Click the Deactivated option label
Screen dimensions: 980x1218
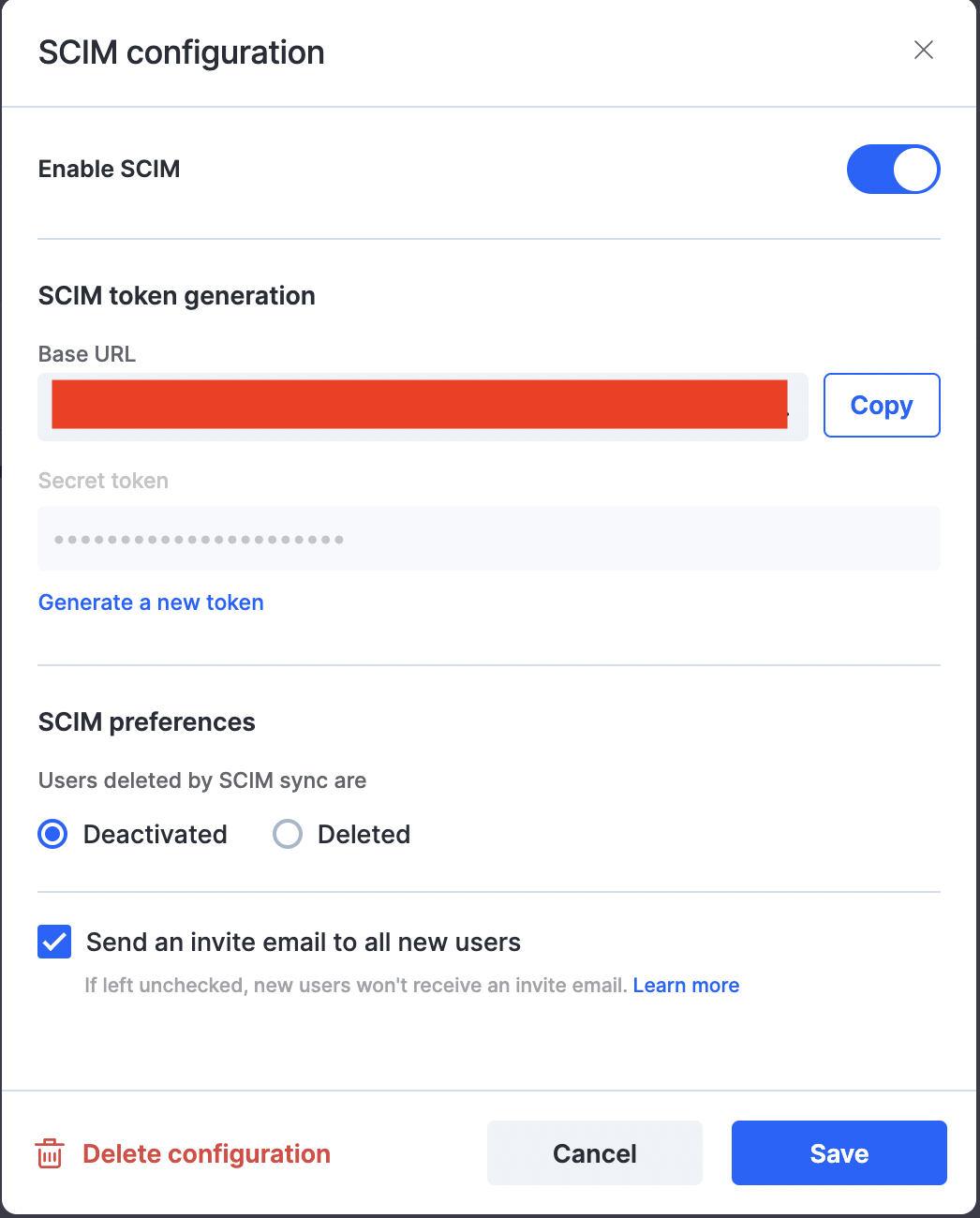[x=156, y=834]
